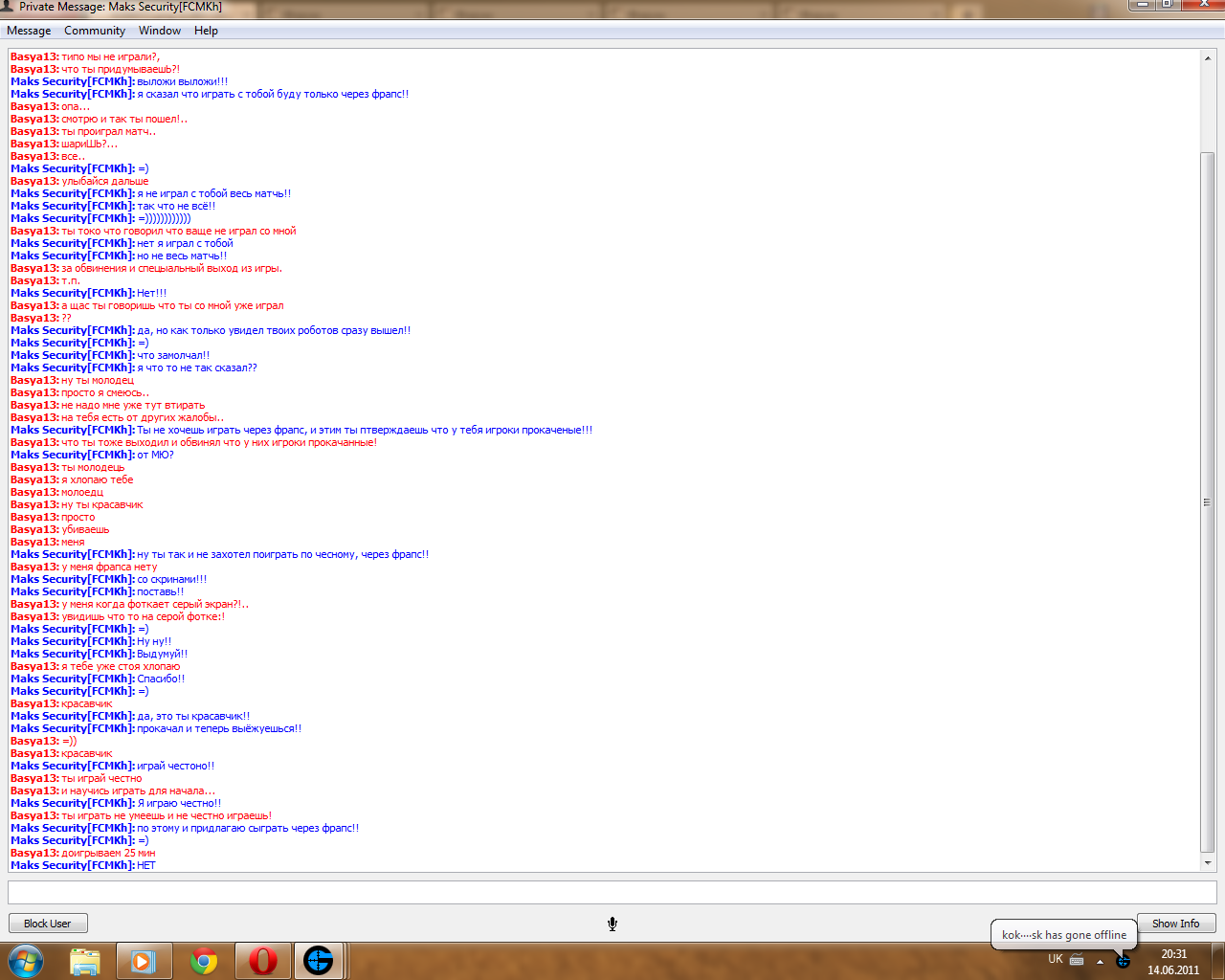Open the Windows Start menu orb
The width and height of the screenshot is (1225, 980).
click(26, 961)
